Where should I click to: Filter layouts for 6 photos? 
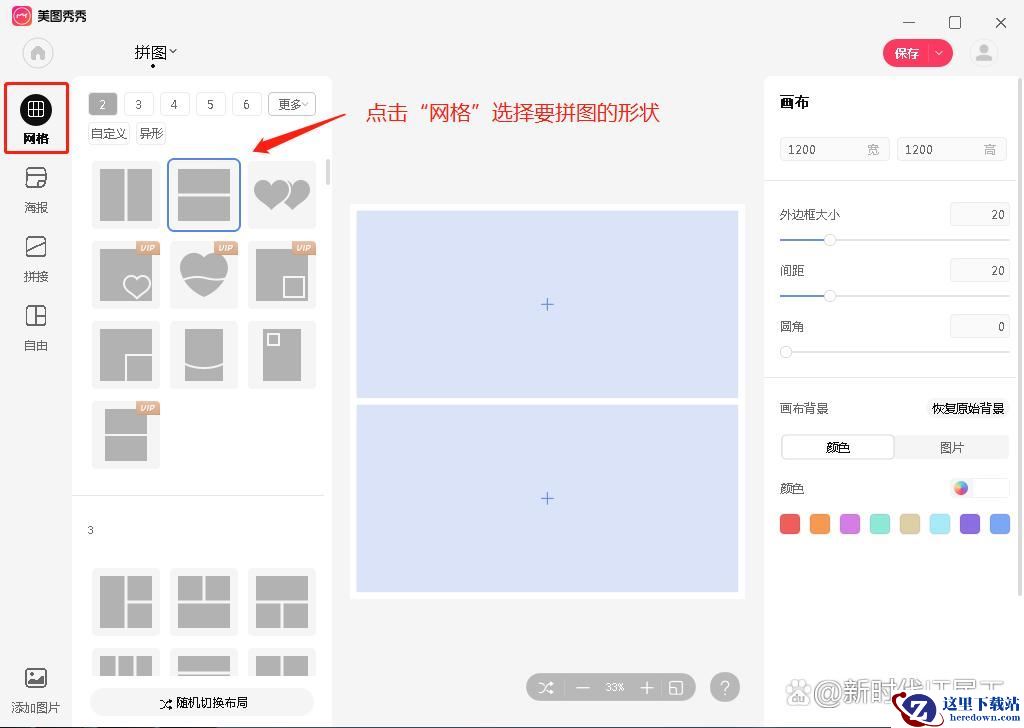[x=246, y=104]
